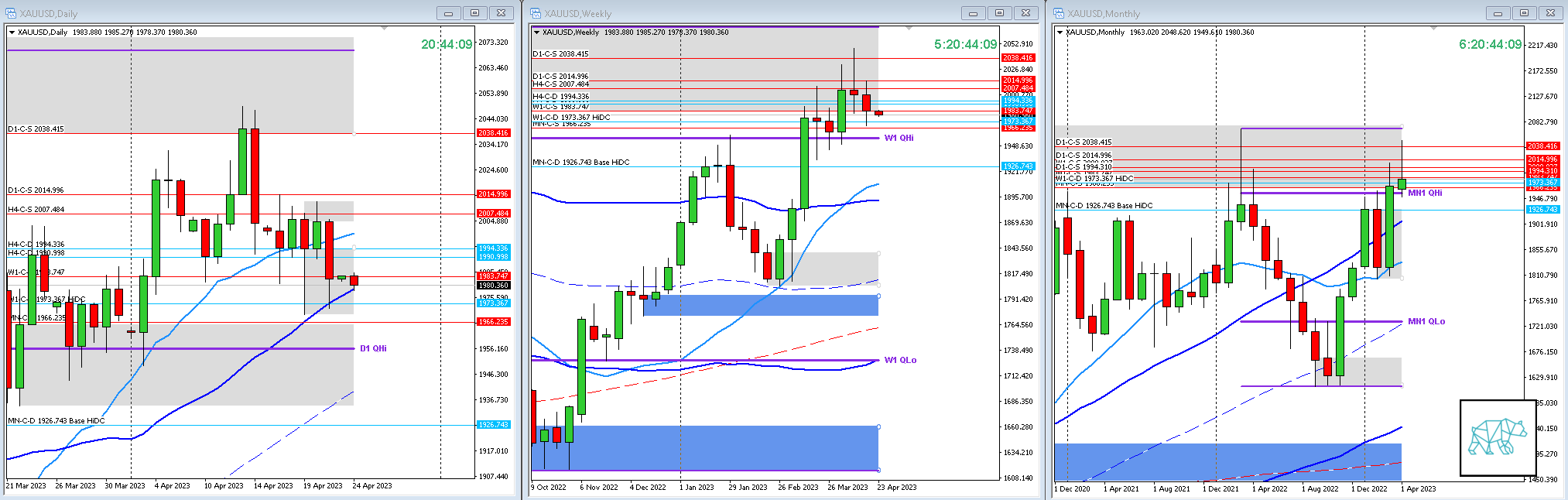Select the MN1 QLo label in Monthly chart
This screenshot has height=500, width=1568.
[x=1426, y=322]
